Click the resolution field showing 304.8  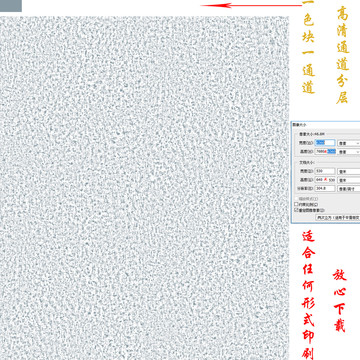click(325, 188)
